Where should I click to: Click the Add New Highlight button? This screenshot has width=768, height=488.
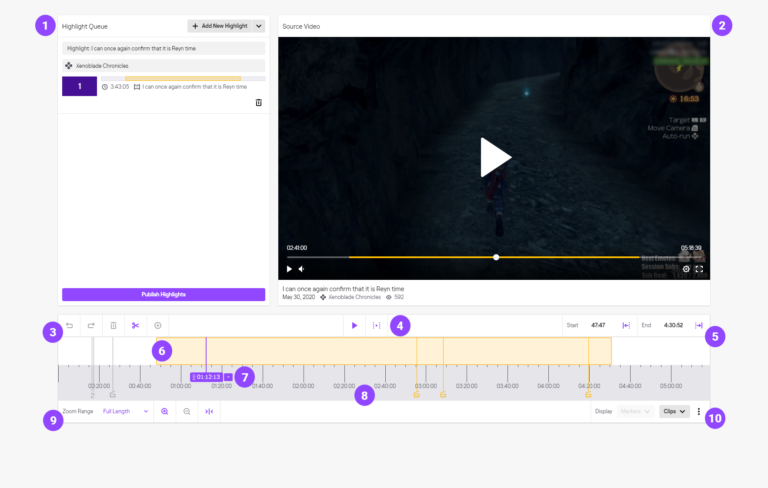pyautogui.click(x=220, y=26)
